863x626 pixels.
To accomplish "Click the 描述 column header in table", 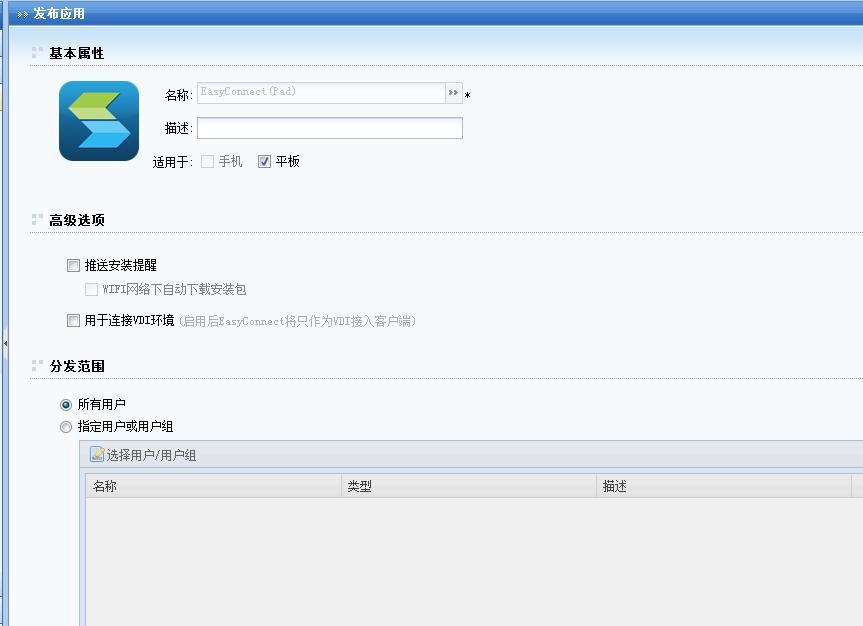I will pos(723,487).
